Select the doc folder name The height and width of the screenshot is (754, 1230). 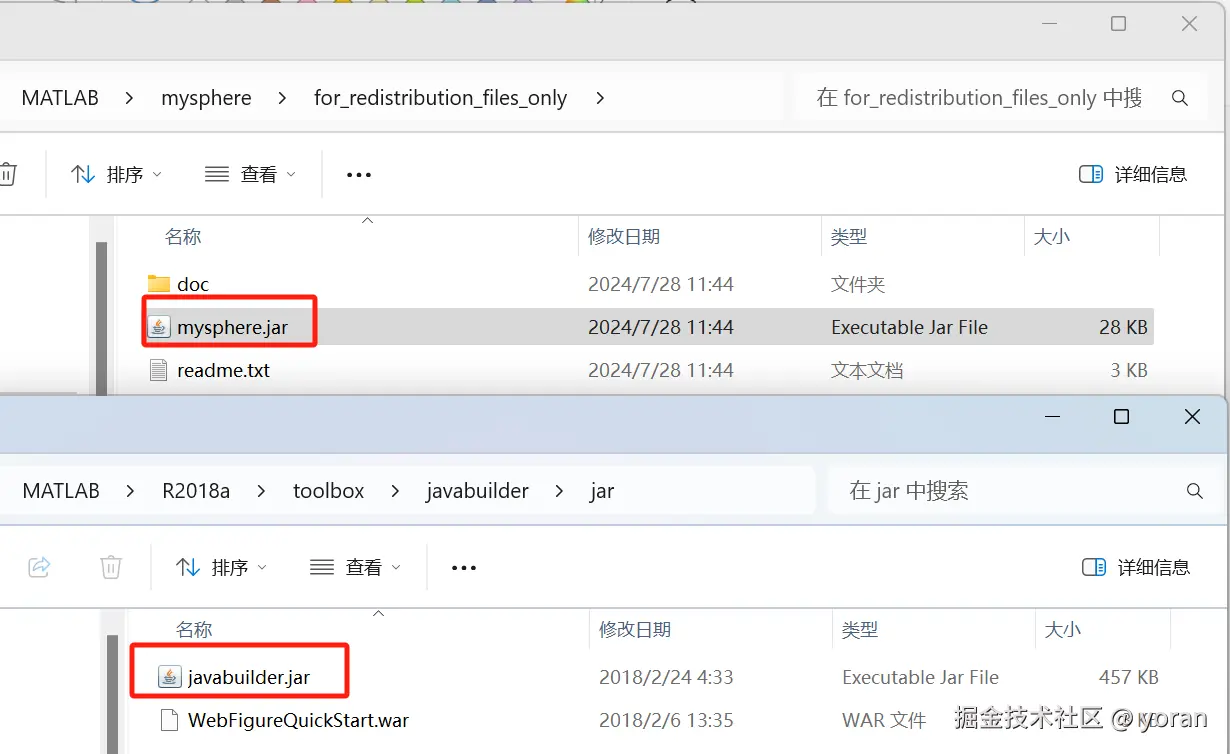(193, 284)
